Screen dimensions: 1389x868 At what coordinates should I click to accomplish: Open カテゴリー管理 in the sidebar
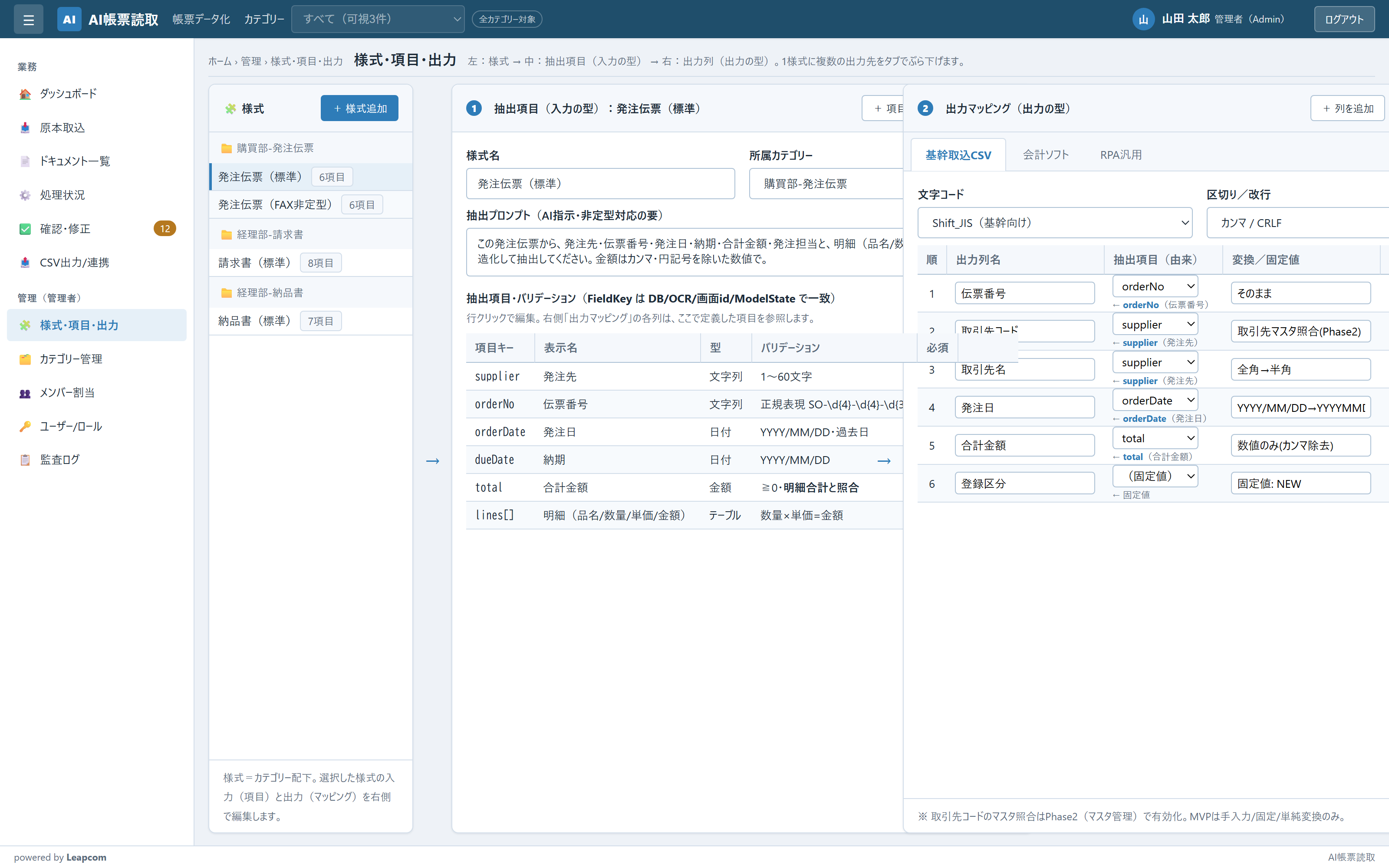click(x=96, y=359)
